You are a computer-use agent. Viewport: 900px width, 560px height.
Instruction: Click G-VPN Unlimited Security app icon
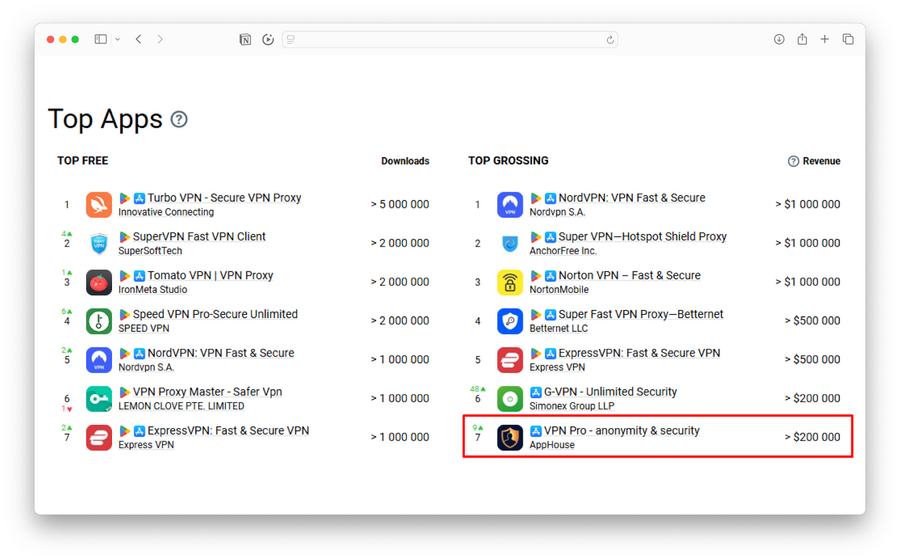[x=510, y=399]
